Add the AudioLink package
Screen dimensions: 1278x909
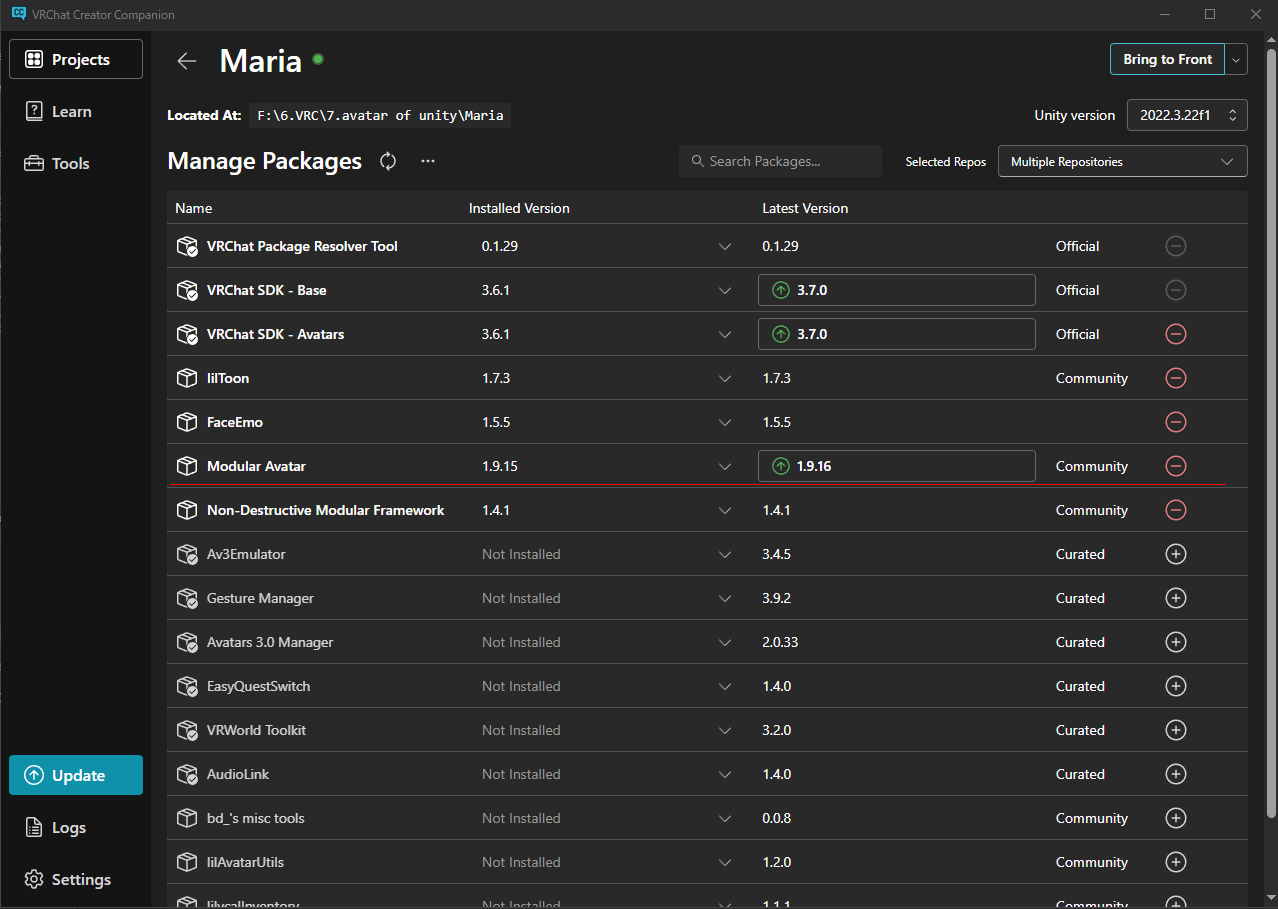[x=1176, y=774]
